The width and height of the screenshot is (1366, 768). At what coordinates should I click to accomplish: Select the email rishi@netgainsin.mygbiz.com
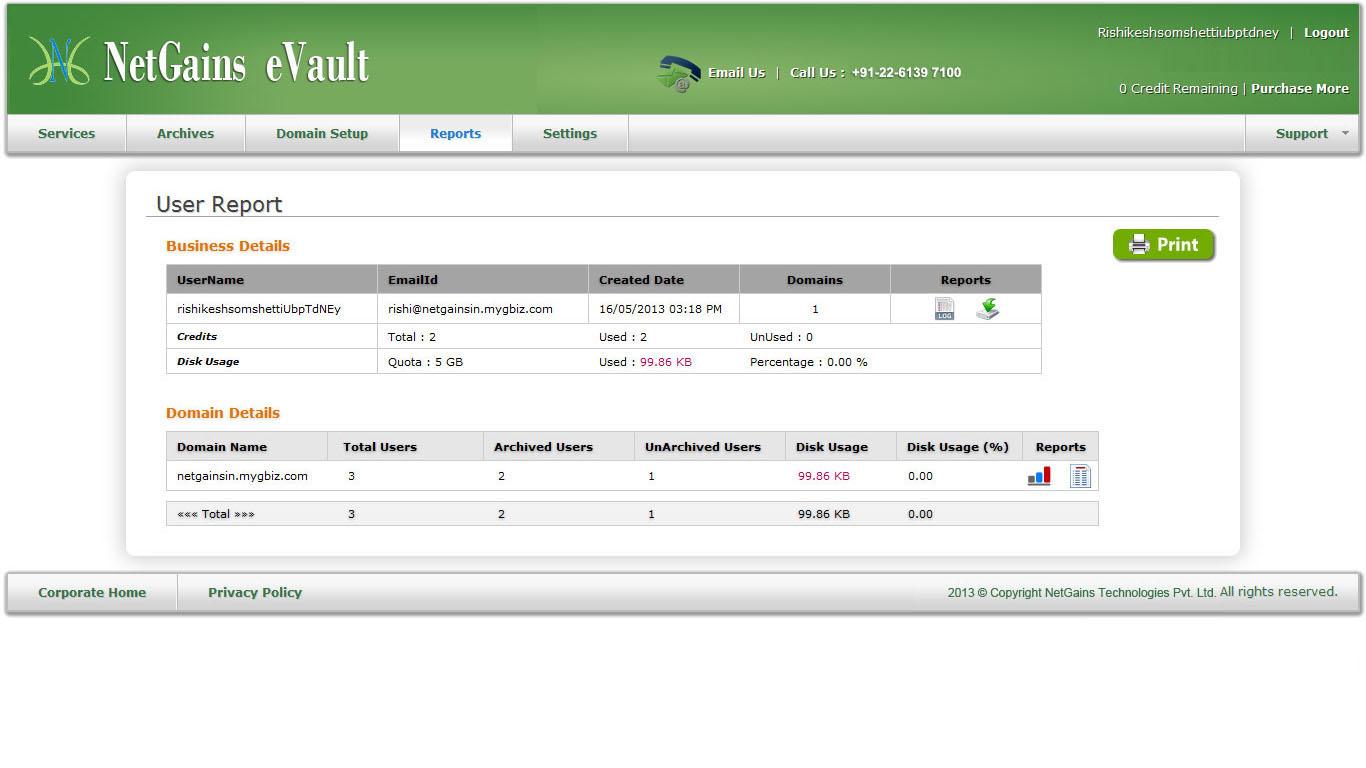tap(470, 309)
